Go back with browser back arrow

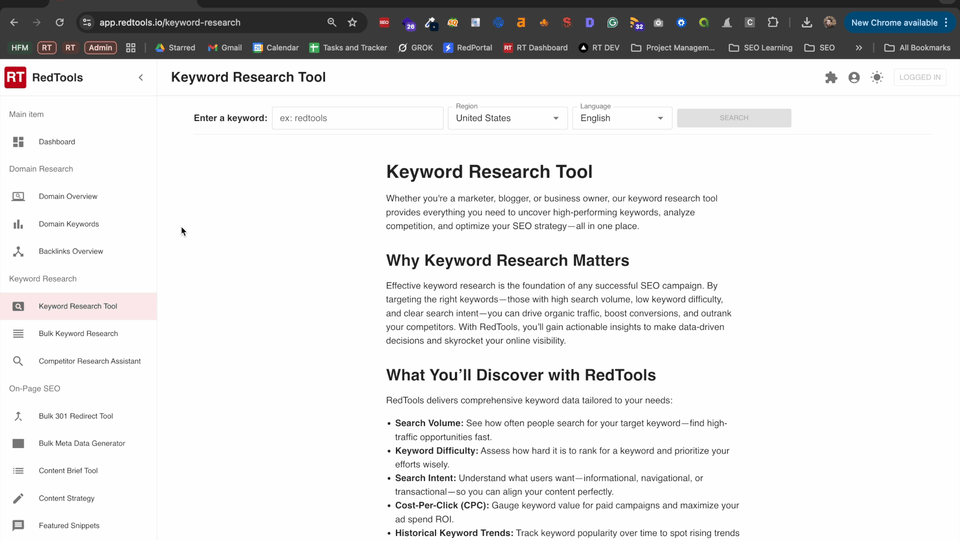pos(14,23)
